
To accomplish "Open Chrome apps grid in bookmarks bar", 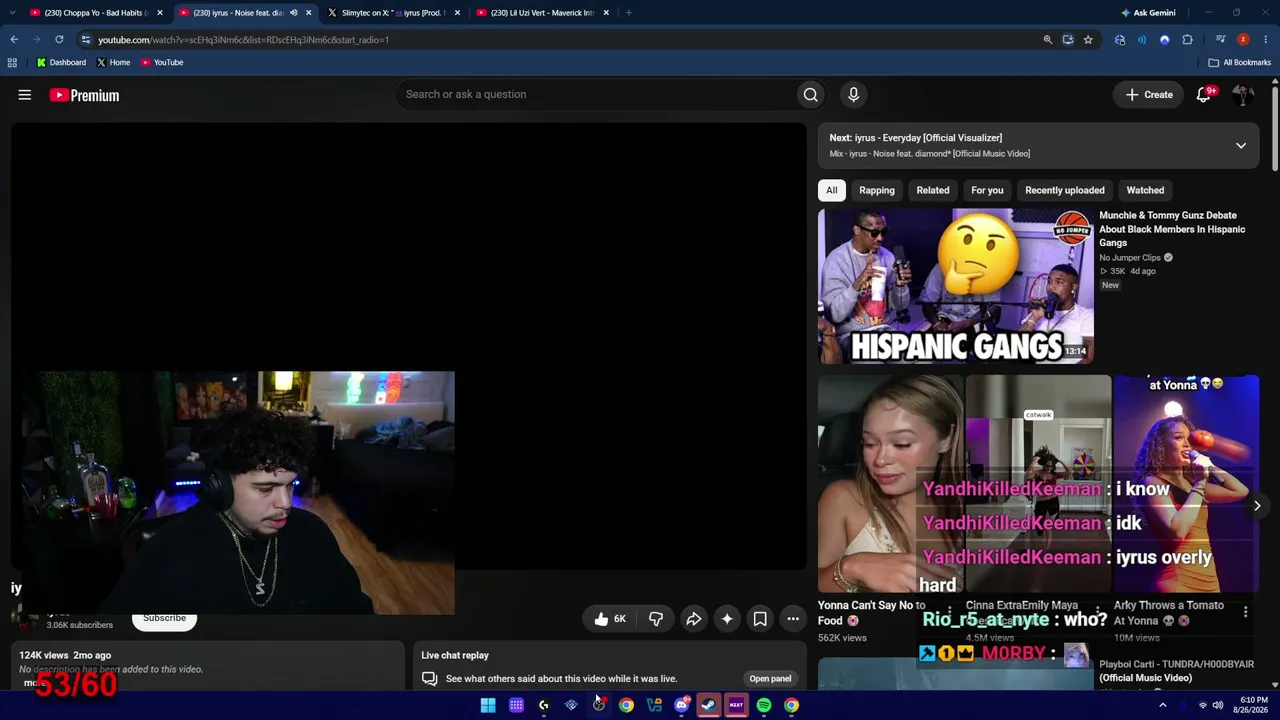I will tap(12, 62).
